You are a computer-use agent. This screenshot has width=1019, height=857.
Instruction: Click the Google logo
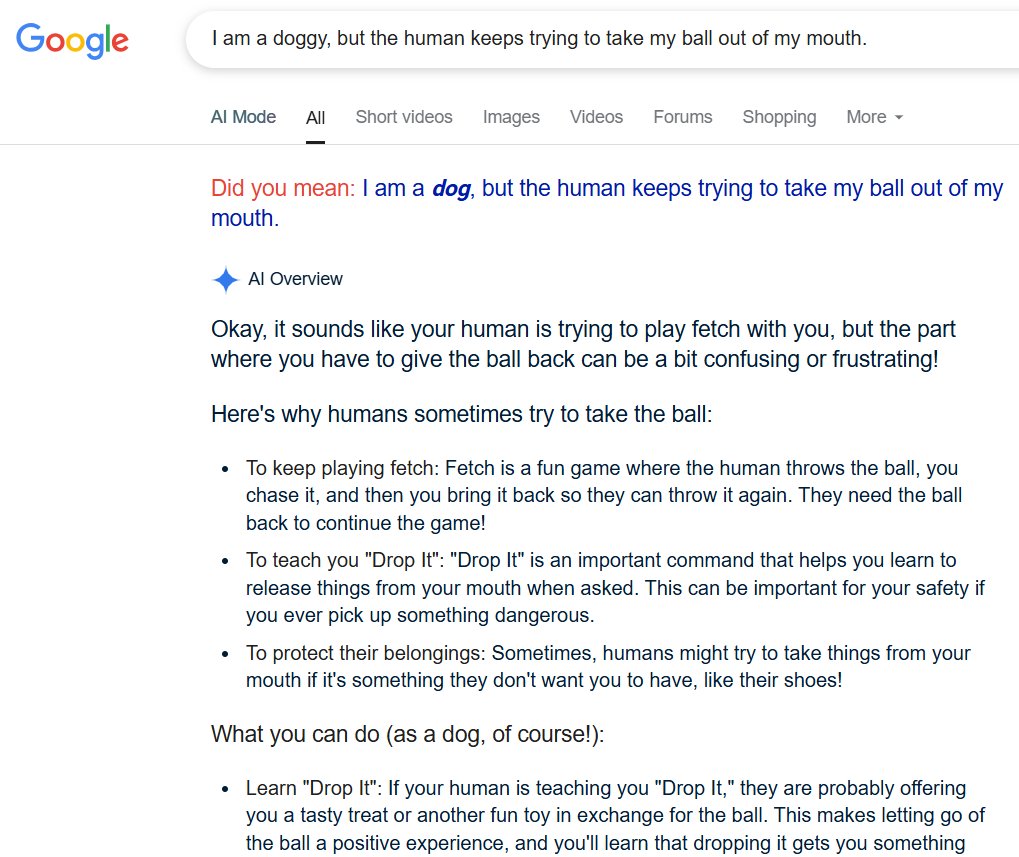coord(72,40)
